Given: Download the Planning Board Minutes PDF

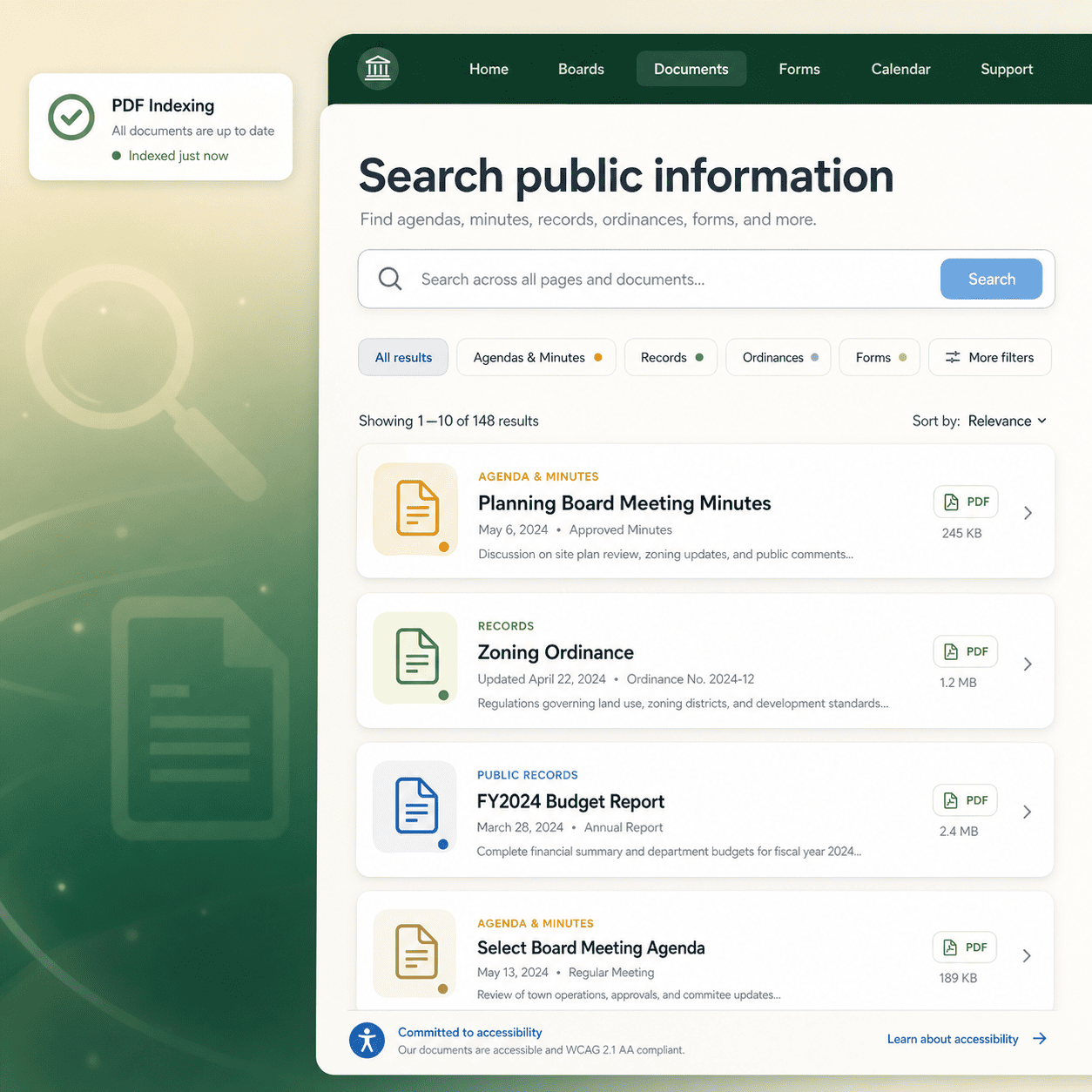Looking at the screenshot, I should [966, 502].
